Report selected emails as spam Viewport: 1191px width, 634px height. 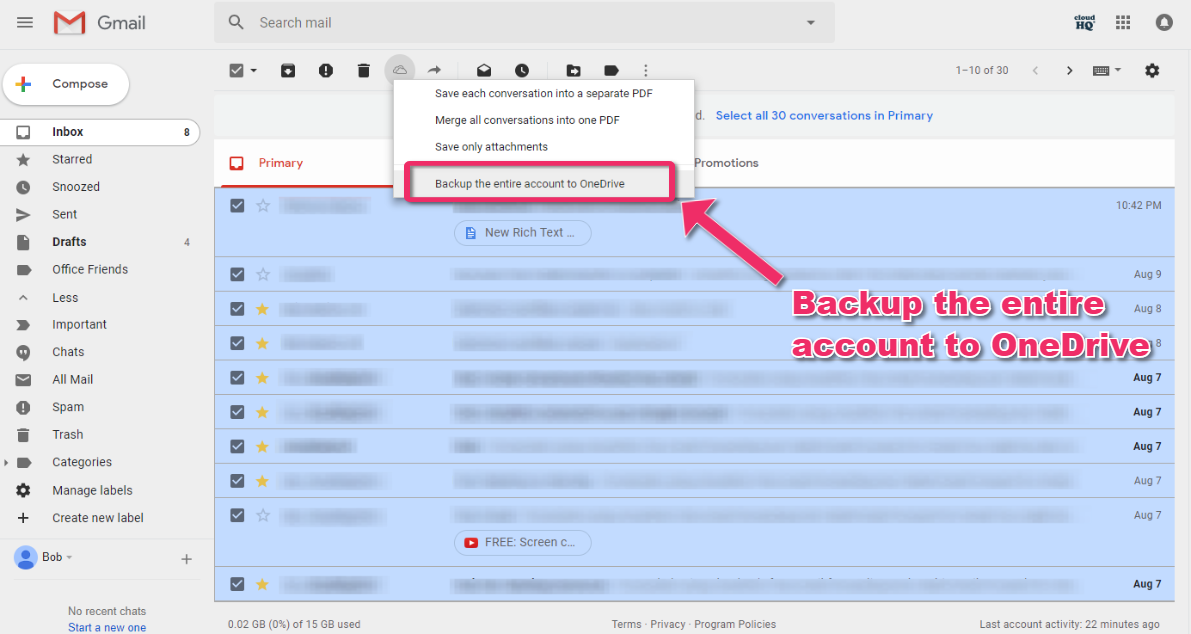click(326, 71)
